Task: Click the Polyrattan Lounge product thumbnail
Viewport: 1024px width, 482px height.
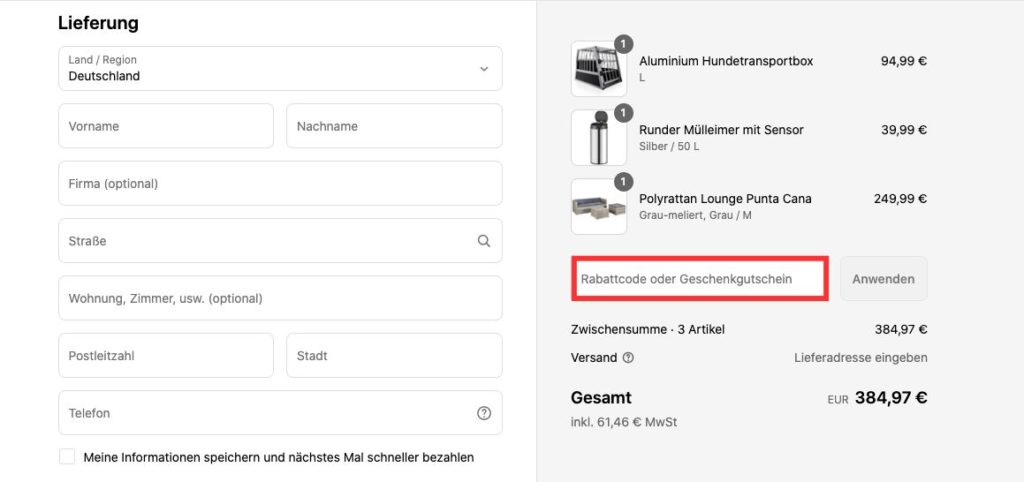Action: (599, 206)
